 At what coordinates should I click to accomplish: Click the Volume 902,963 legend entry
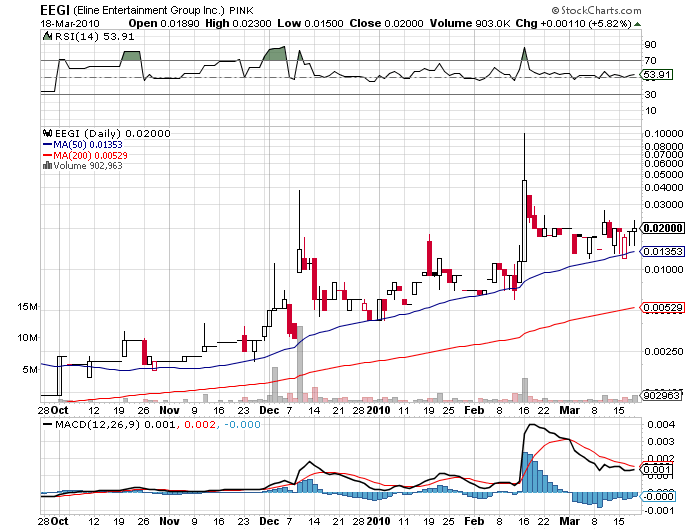coord(88,166)
